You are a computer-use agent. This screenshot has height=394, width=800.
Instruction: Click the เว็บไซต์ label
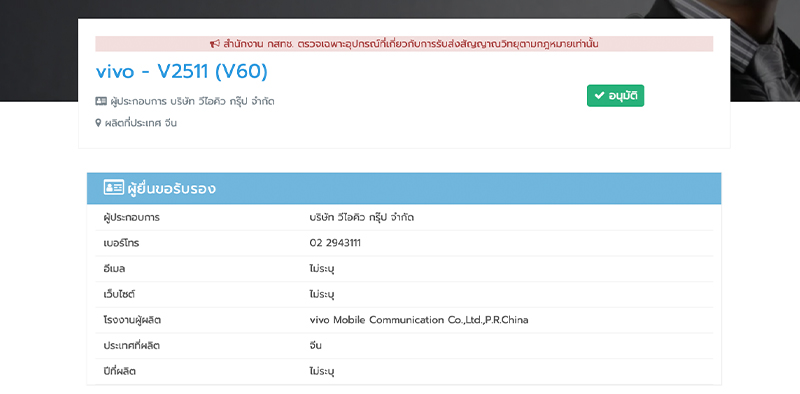pos(119,294)
